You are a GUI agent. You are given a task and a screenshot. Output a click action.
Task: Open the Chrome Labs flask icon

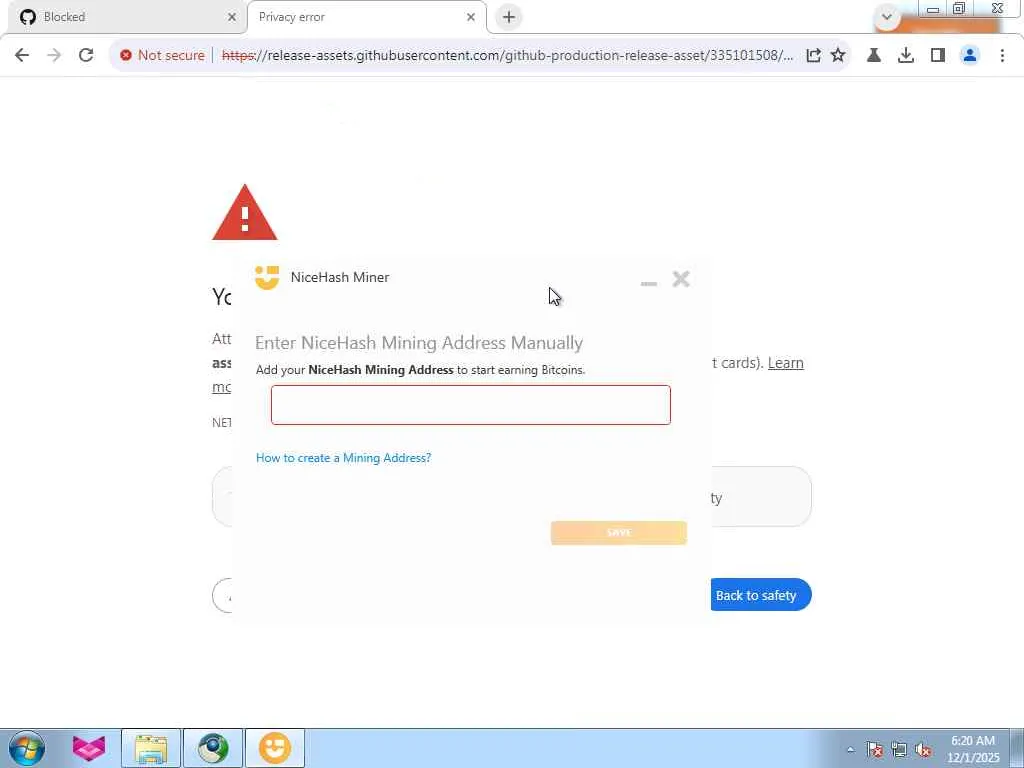874,56
